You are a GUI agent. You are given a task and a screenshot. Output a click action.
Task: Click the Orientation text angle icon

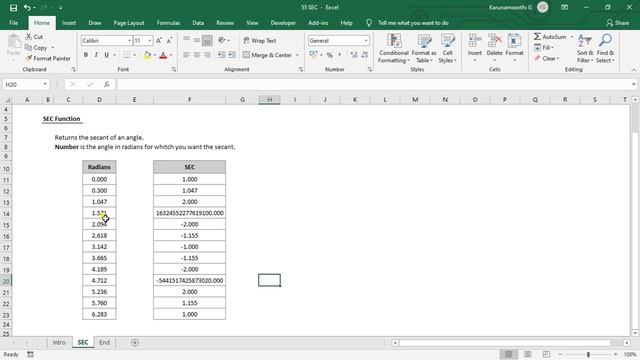pos(222,40)
